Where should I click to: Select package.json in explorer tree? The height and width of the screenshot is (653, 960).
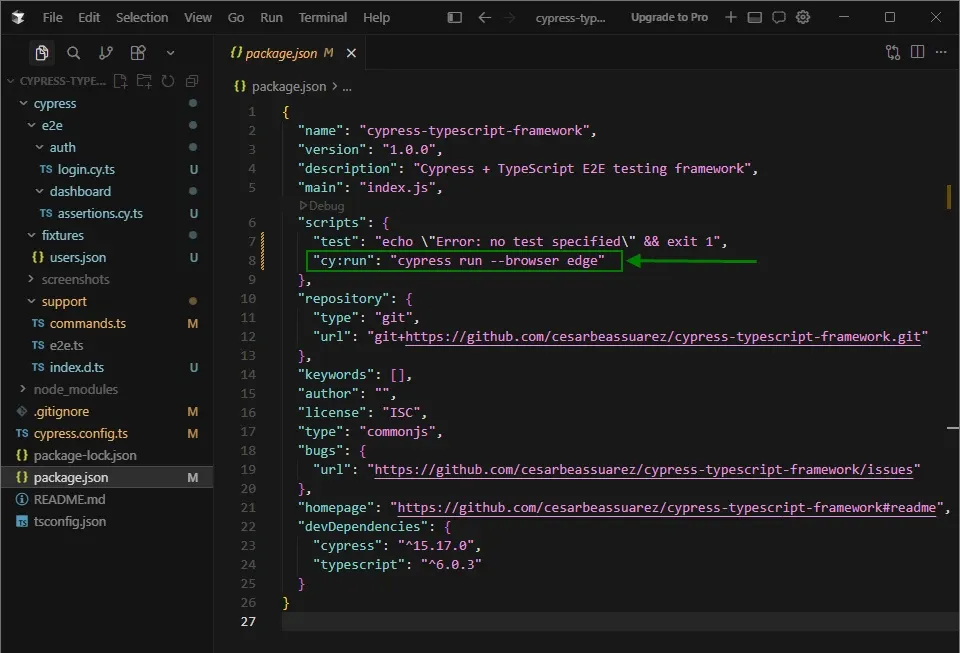click(107, 477)
